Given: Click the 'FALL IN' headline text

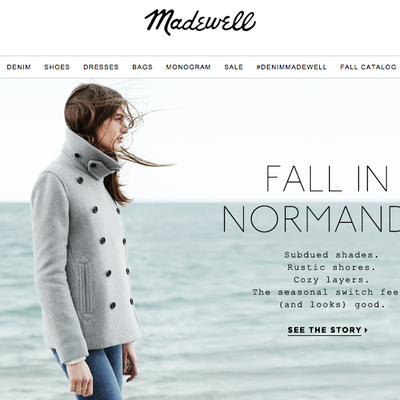Looking at the screenshot, I should 327,178.
